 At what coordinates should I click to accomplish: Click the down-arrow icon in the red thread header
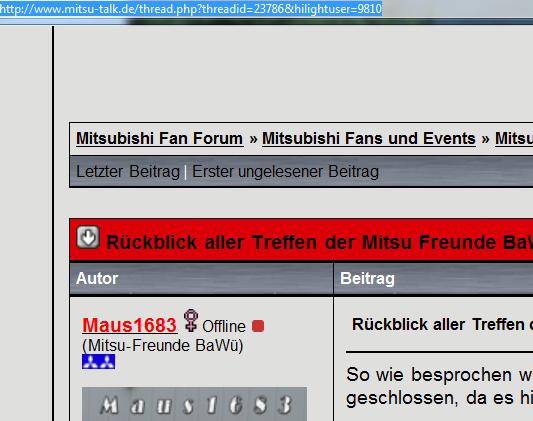pyautogui.click(x=88, y=237)
